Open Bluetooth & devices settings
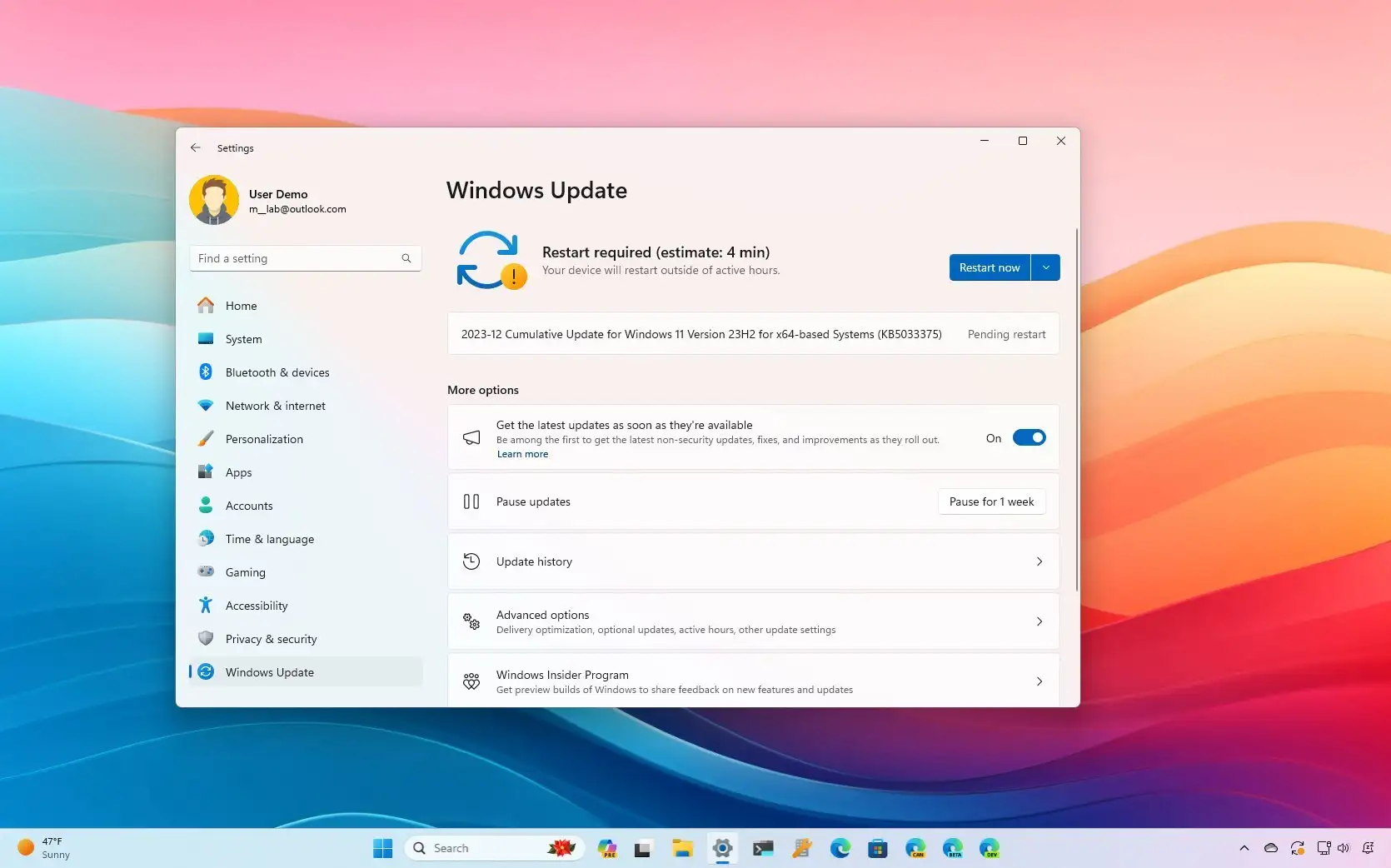The height and width of the screenshot is (868, 1391). pos(306,372)
